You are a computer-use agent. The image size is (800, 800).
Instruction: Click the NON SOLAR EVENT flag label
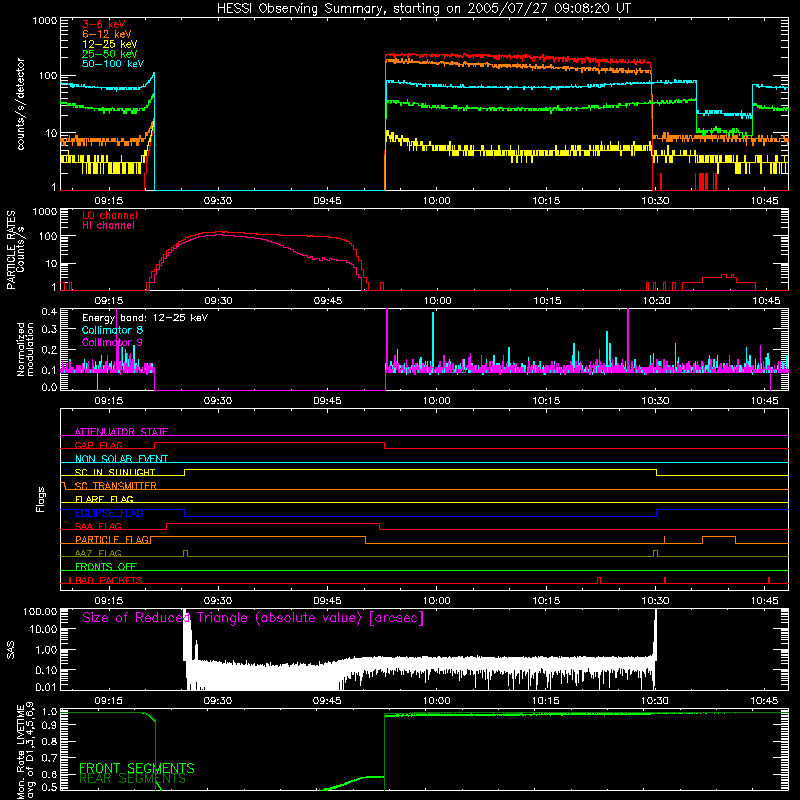(121, 459)
